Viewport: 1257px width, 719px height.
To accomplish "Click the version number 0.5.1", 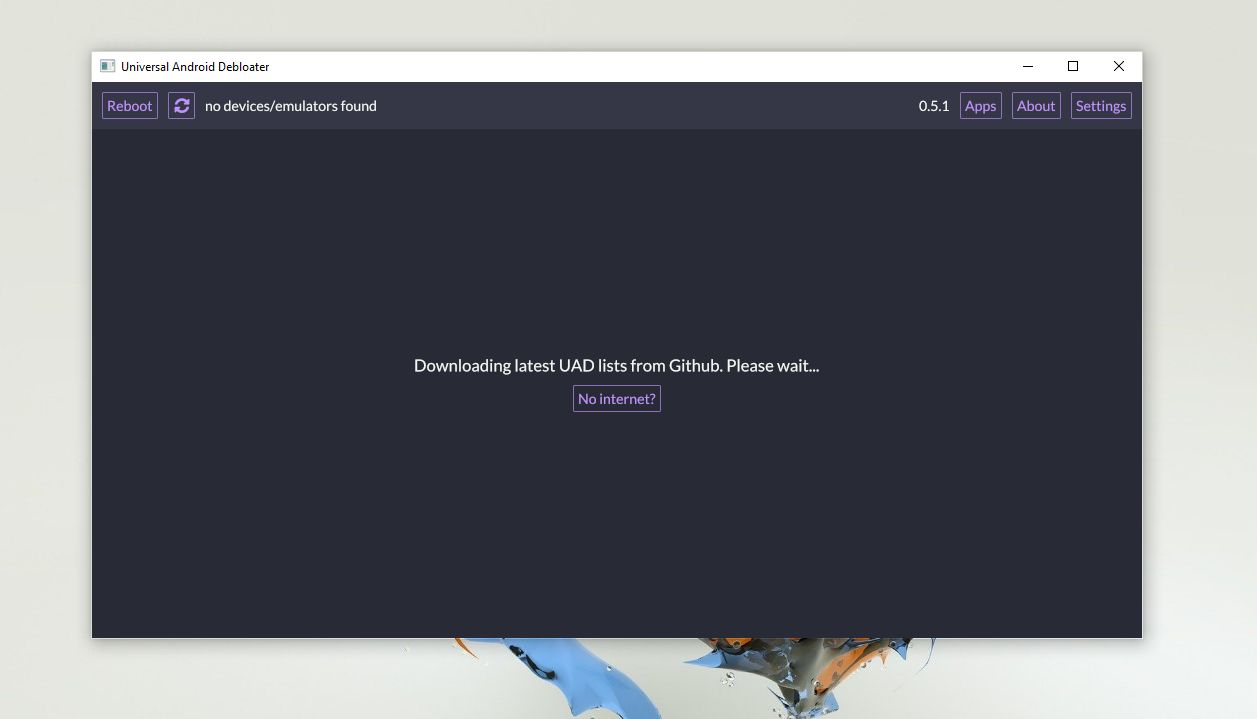I will (x=934, y=106).
